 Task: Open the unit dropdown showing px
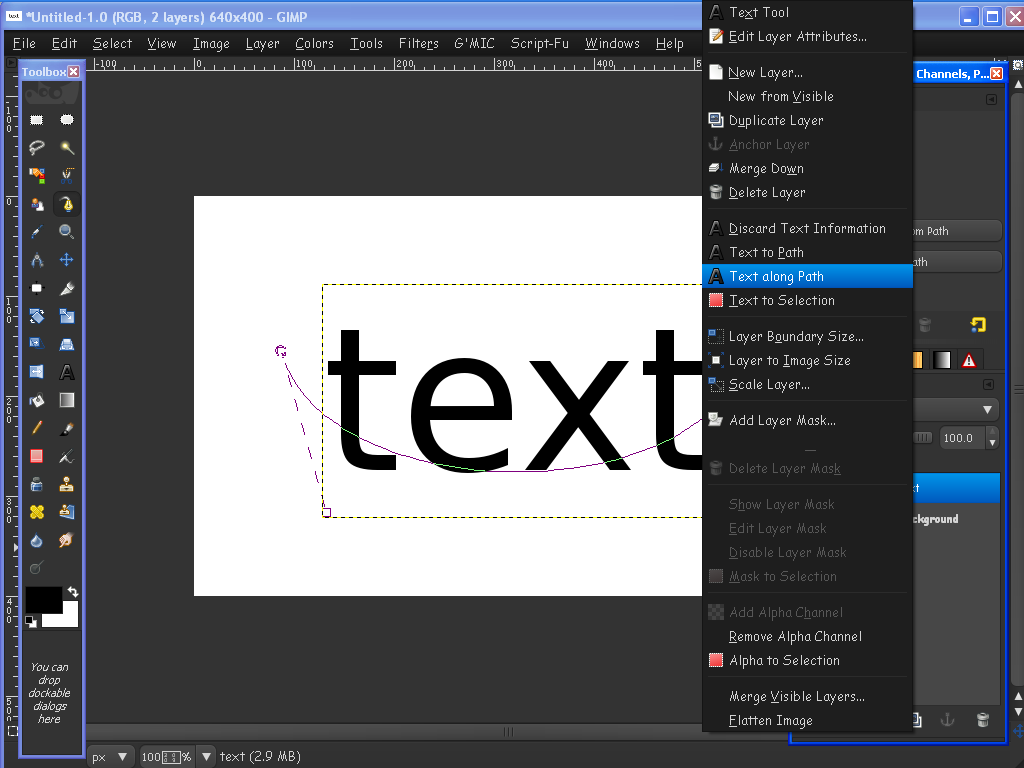click(108, 757)
